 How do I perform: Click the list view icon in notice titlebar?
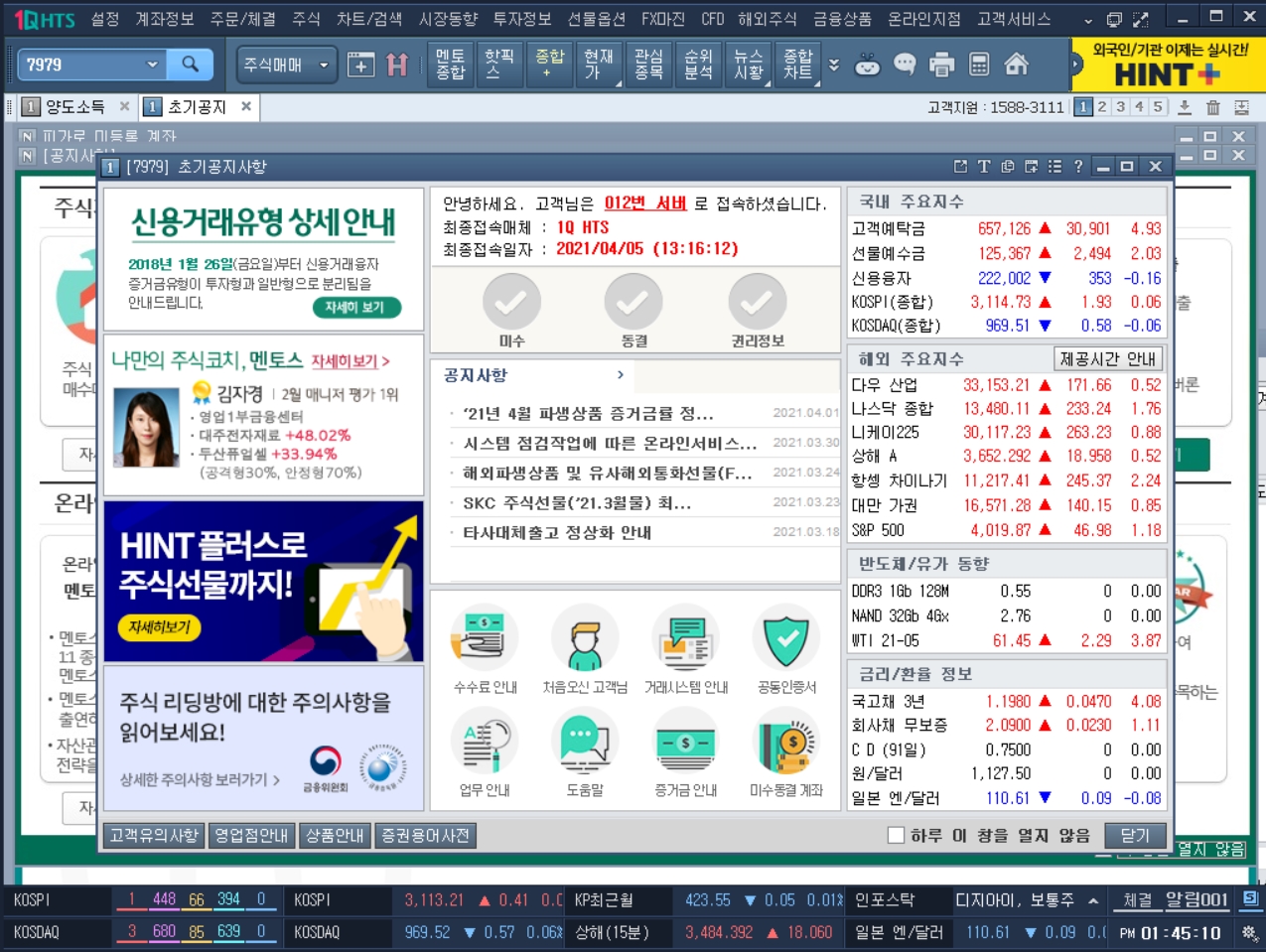1055,167
